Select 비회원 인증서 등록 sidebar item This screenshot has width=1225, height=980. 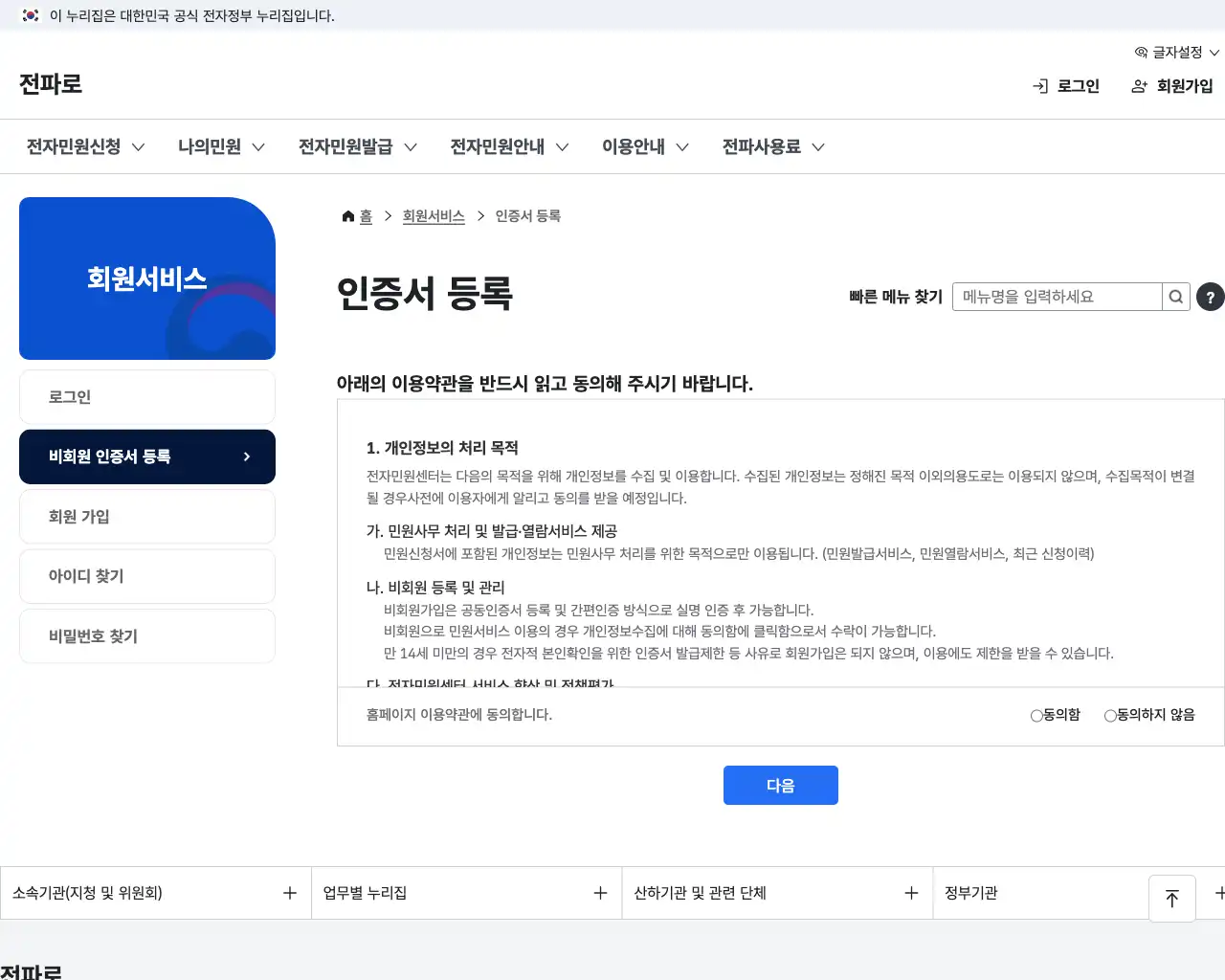point(147,457)
